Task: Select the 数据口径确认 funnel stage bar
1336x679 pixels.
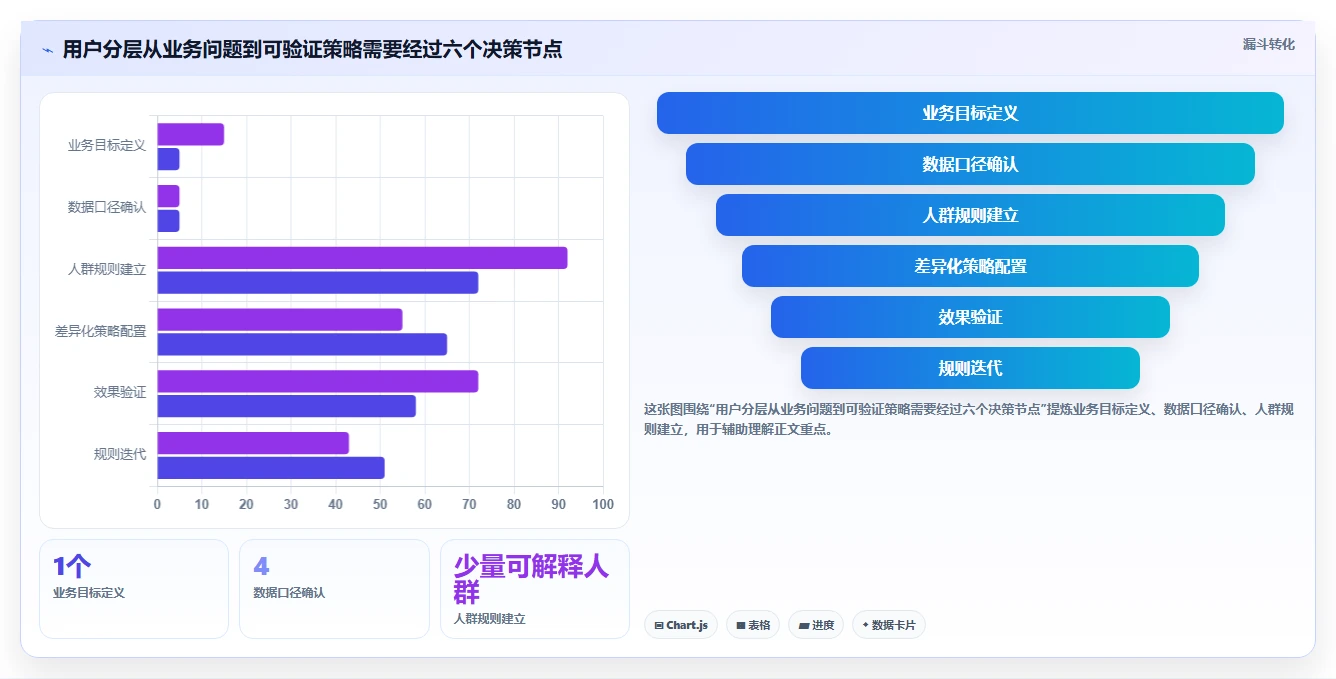Action: click(x=970, y=164)
